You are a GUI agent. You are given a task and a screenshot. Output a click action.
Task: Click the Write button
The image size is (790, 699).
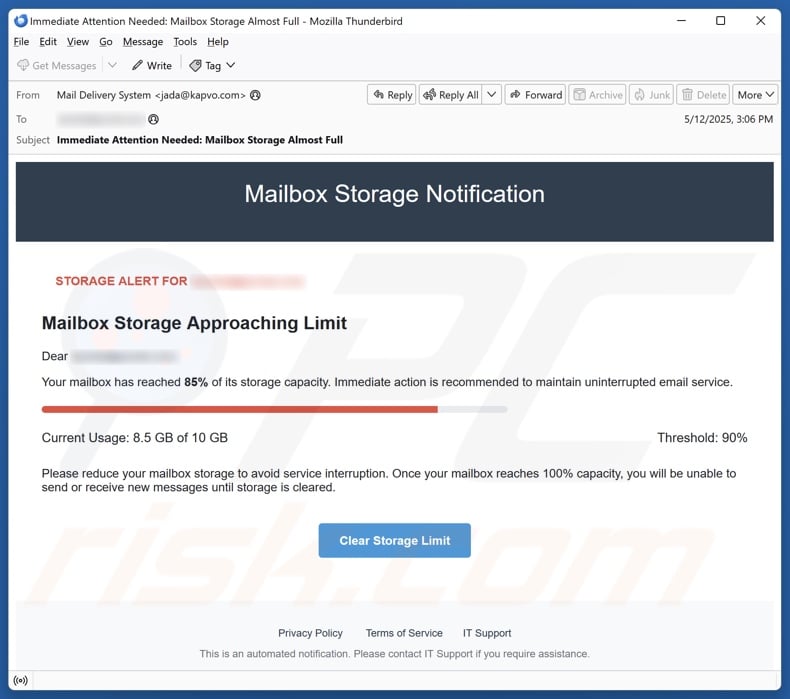(152, 66)
